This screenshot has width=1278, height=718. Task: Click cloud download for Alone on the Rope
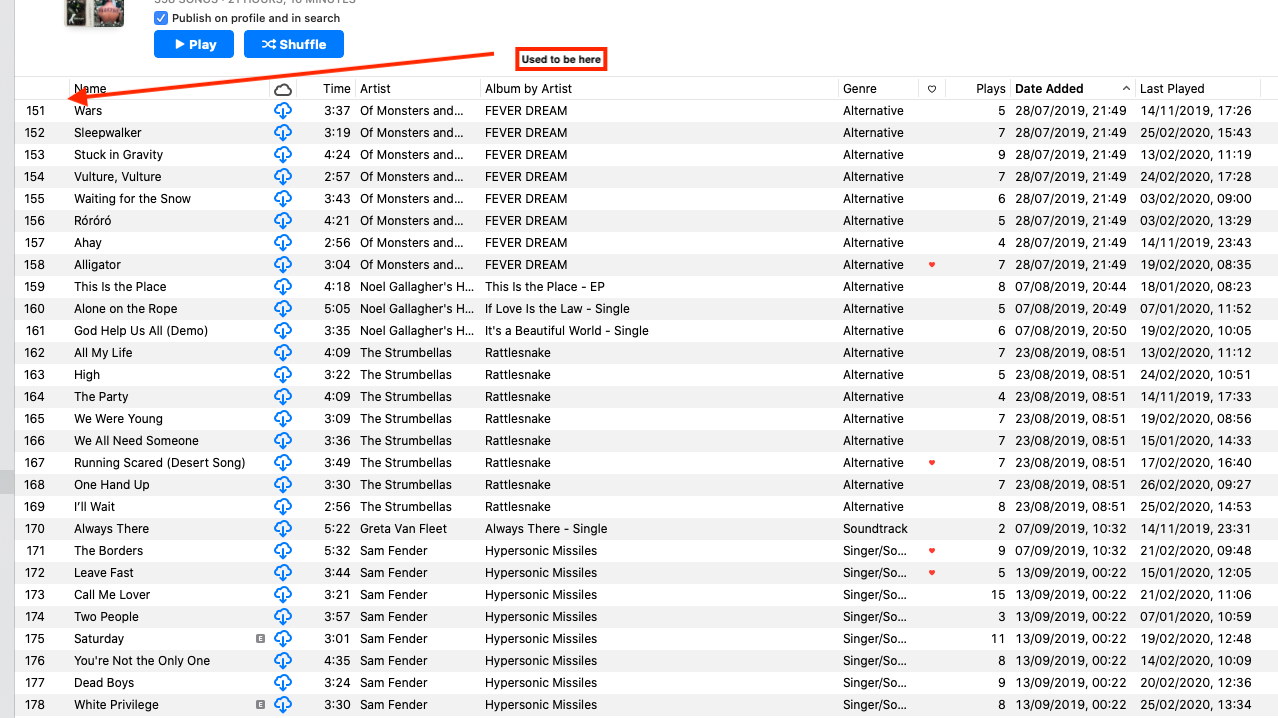point(283,309)
